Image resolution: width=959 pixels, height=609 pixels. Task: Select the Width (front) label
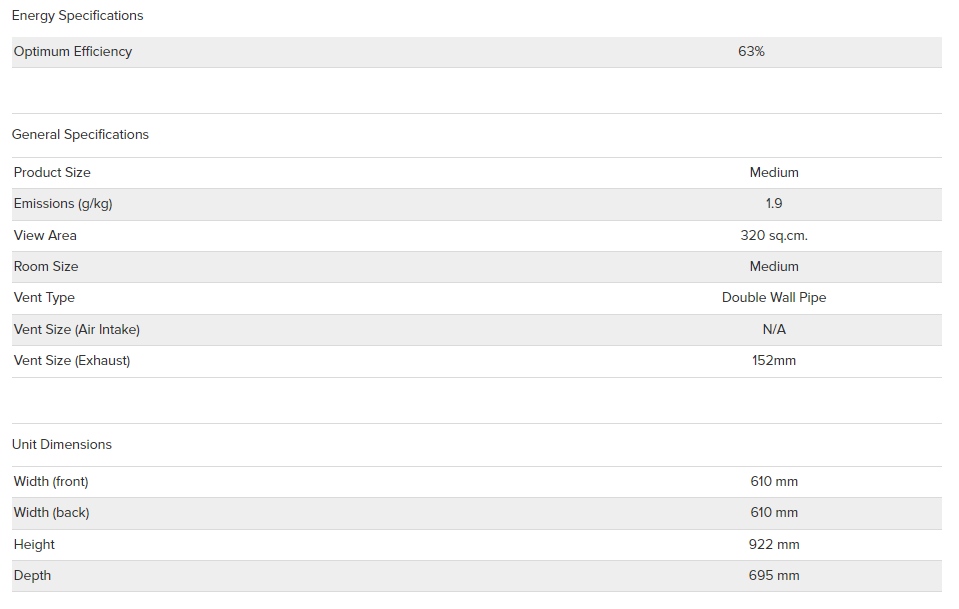coord(51,482)
